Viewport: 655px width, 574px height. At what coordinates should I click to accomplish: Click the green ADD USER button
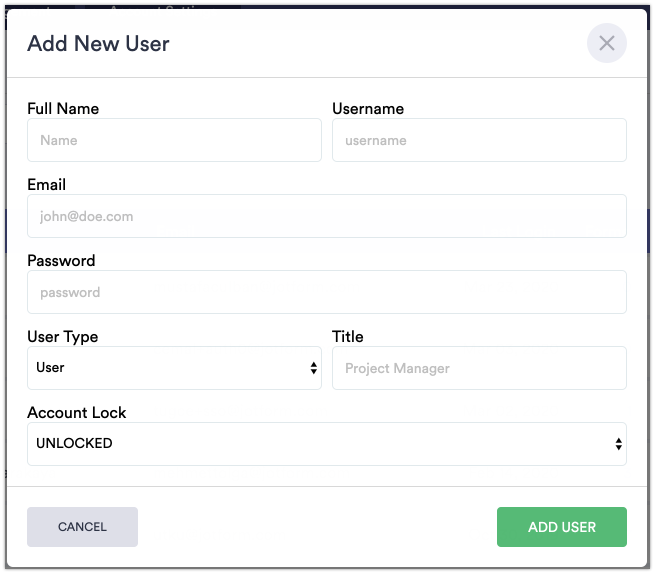[x=561, y=527]
